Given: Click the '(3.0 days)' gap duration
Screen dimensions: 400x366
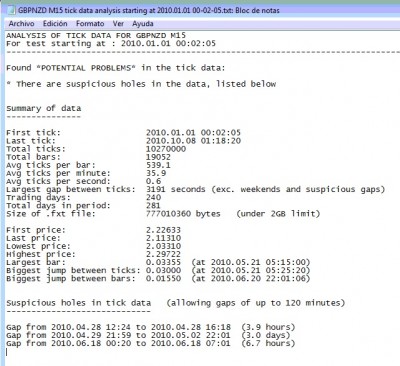Looking at the screenshot, I should [266, 335].
